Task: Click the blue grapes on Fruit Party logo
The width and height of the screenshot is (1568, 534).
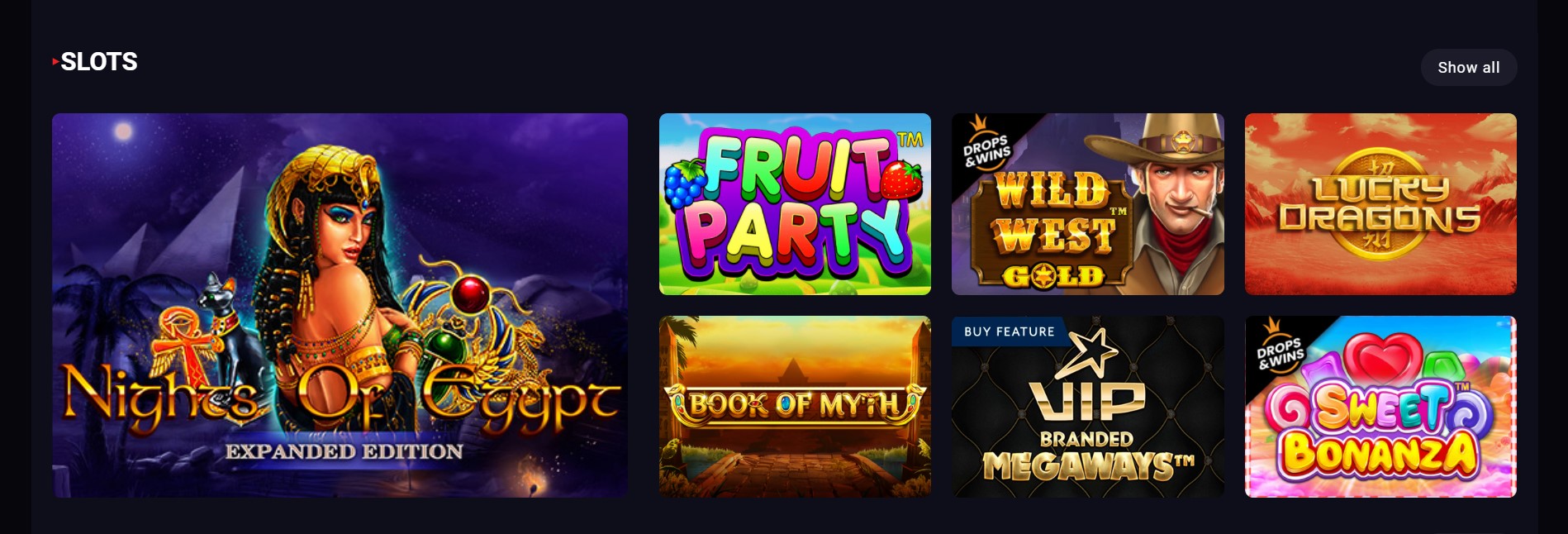Action: (x=686, y=185)
